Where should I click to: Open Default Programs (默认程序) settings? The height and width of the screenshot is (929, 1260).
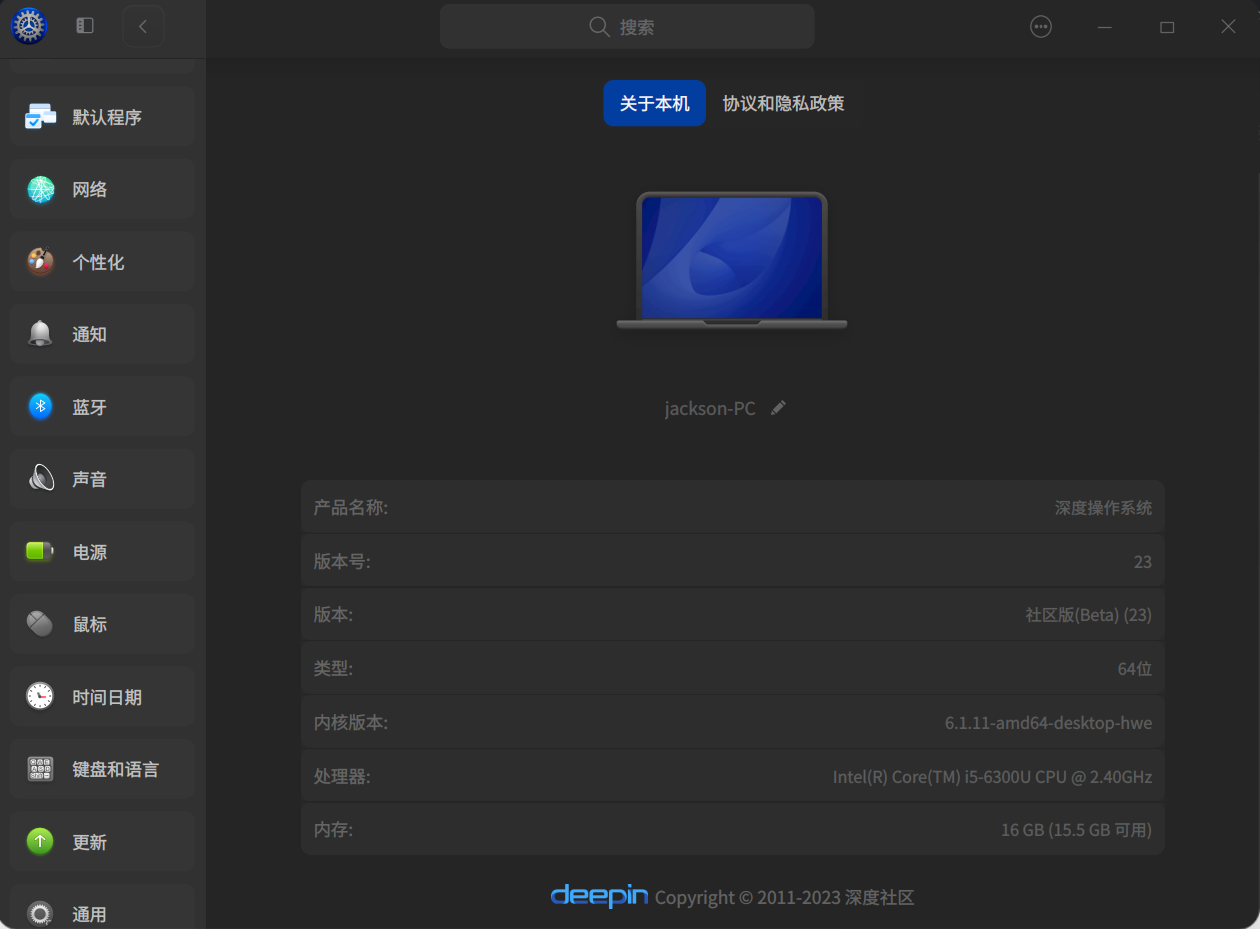(x=102, y=117)
